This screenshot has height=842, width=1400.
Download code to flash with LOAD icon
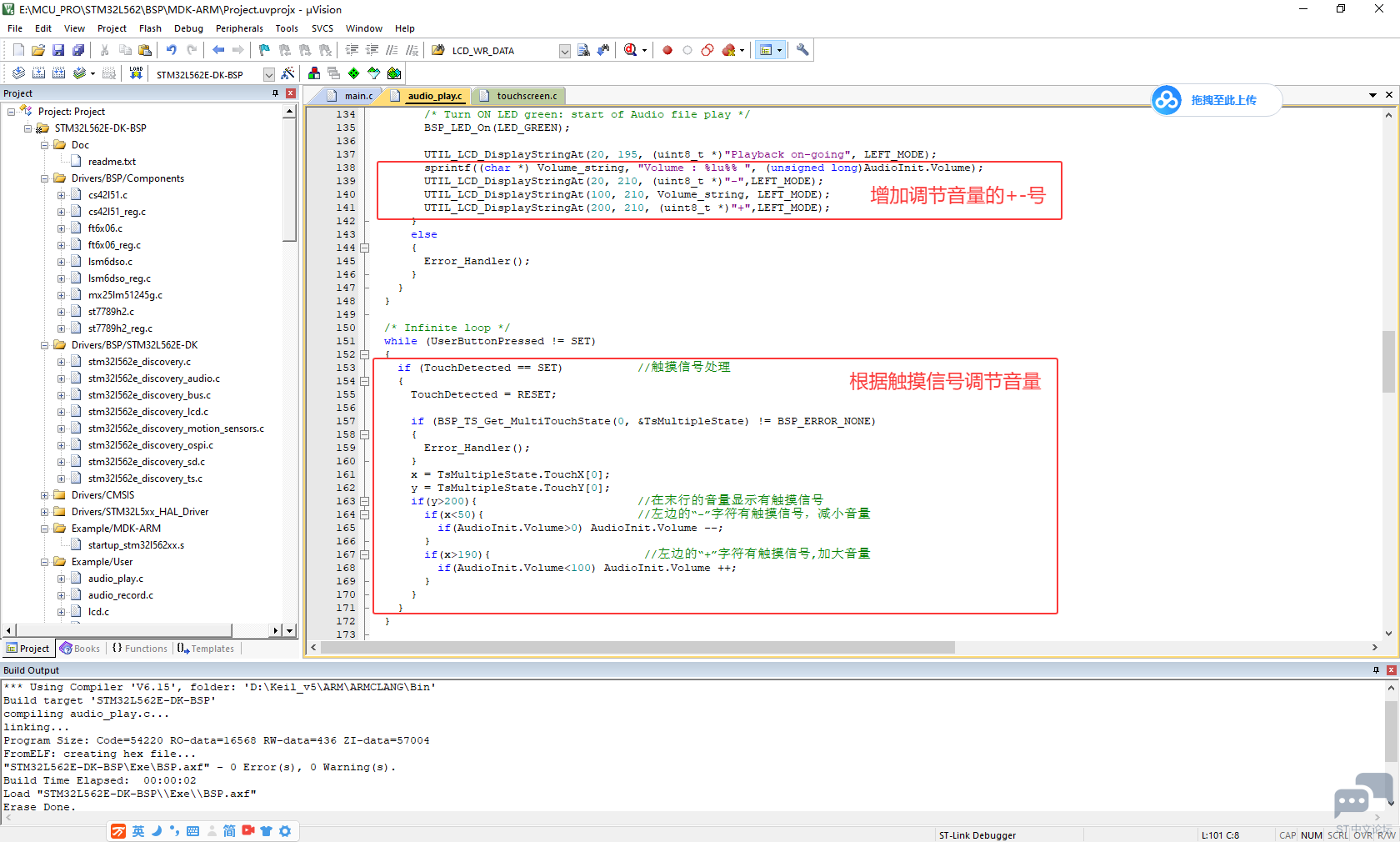coord(136,73)
